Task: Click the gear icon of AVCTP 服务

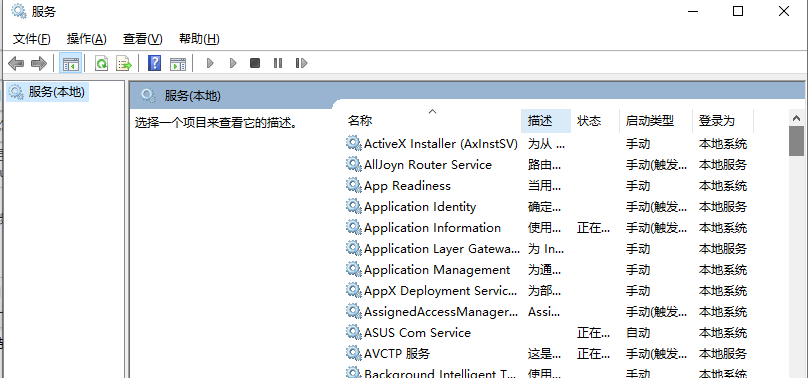Action: click(354, 353)
